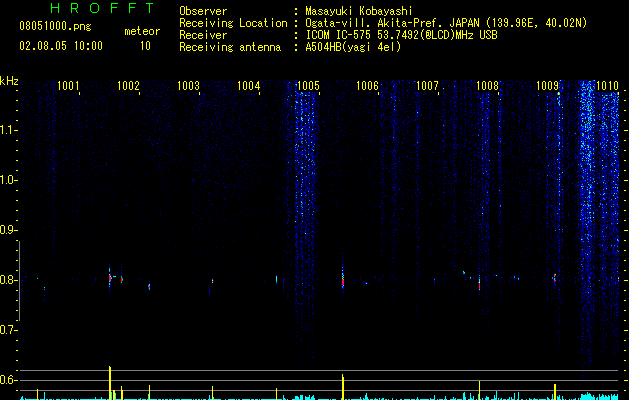Click the Receiving Location label
The height and width of the screenshot is (400, 629).
click(x=233, y=23)
